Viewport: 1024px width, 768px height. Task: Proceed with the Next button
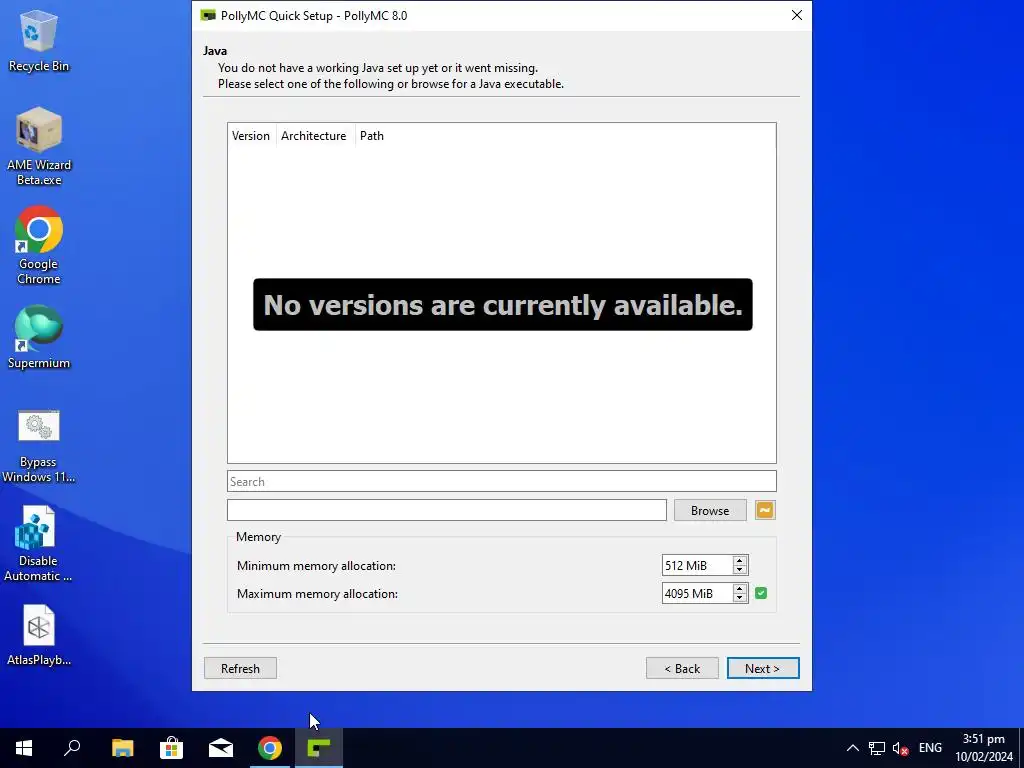763,668
